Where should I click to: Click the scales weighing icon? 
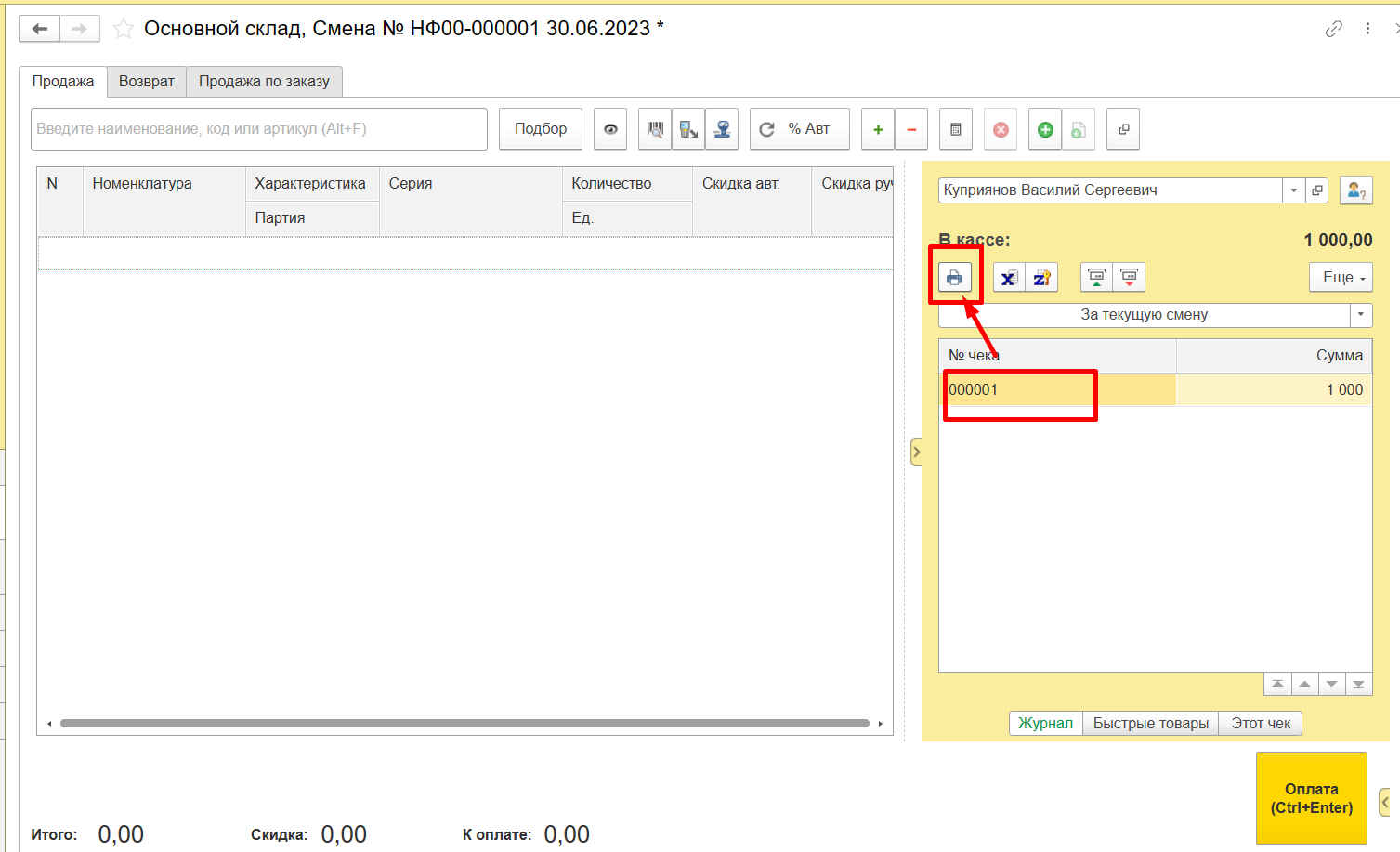(722, 129)
